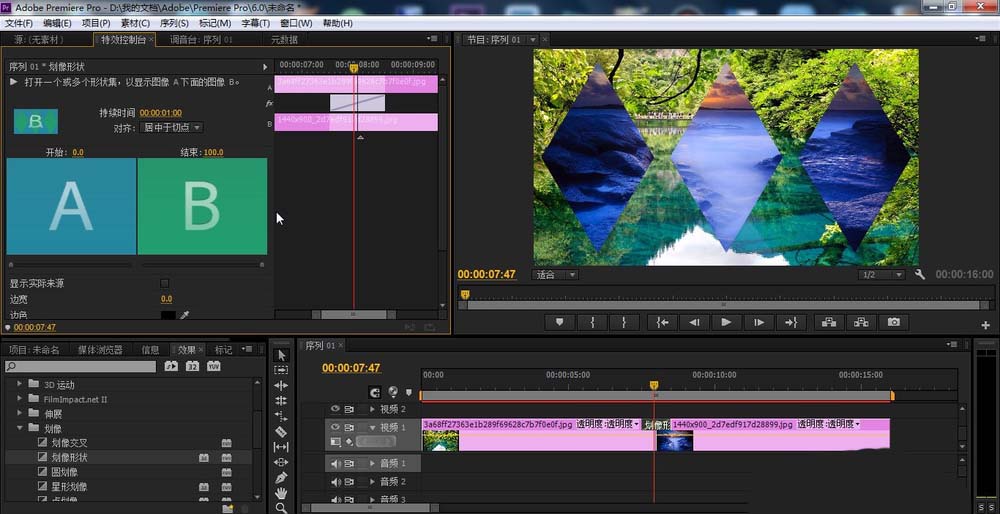The height and width of the screenshot is (514, 1000).
Task: Select the Pen tool in the tools panel
Action: point(281,478)
